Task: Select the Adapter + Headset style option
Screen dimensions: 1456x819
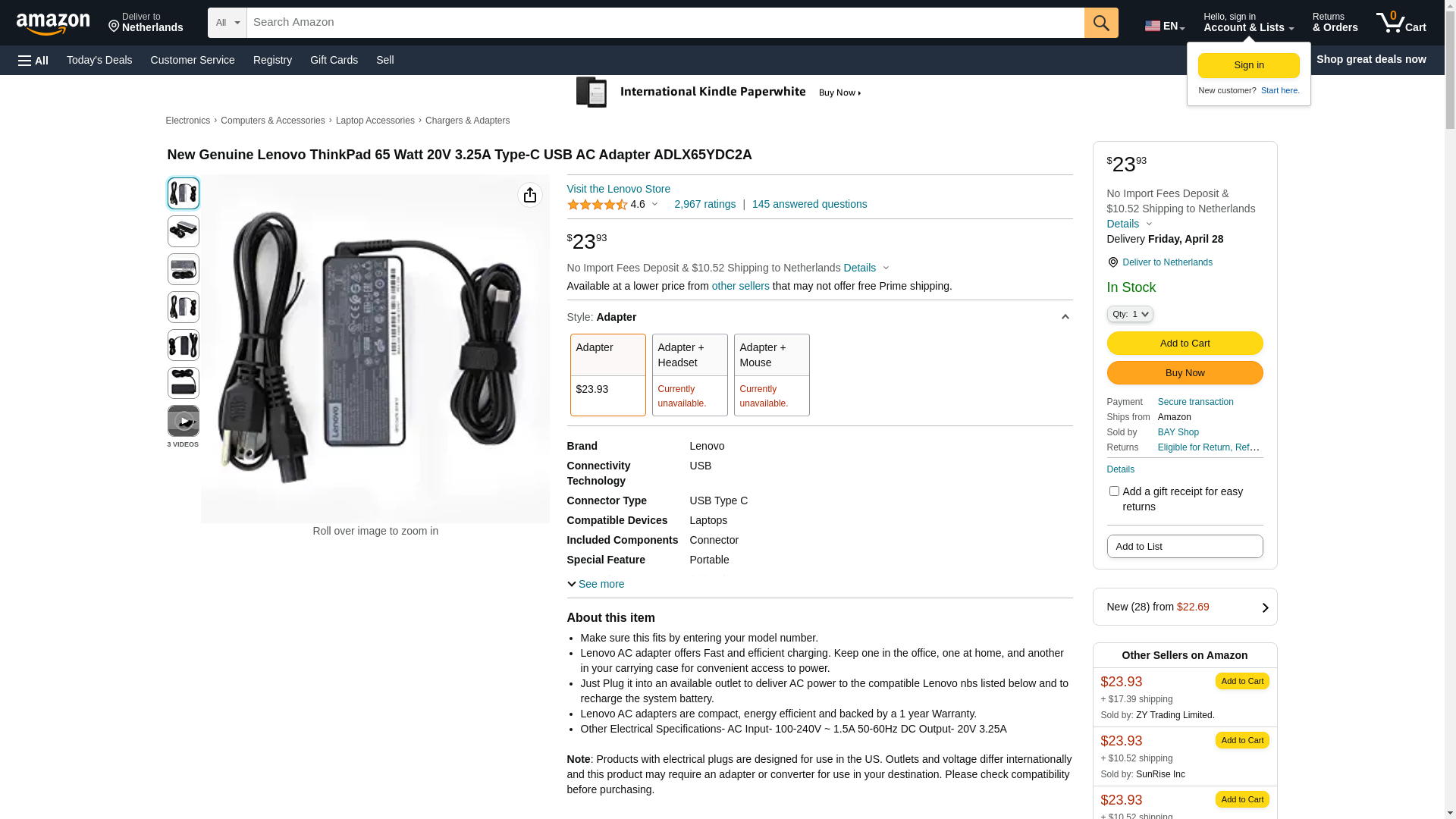Action: pyautogui.click(x=689, y=375)
